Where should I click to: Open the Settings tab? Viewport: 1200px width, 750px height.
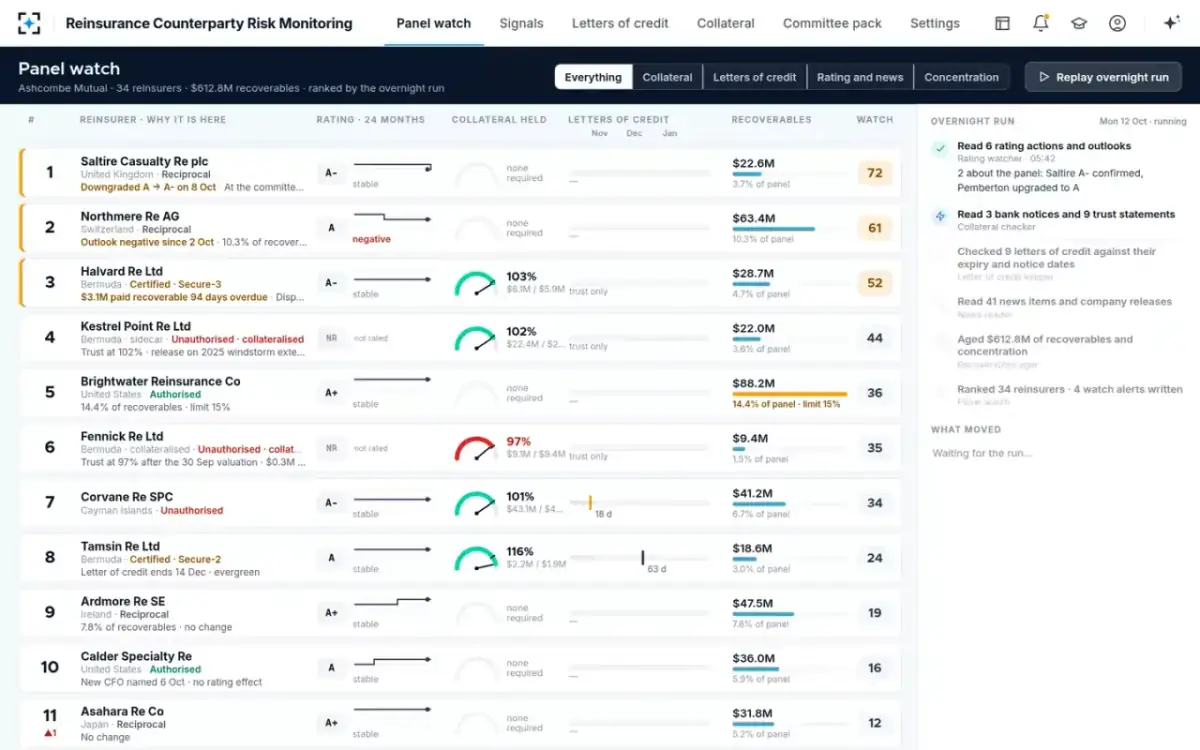[x=935, y=23]
